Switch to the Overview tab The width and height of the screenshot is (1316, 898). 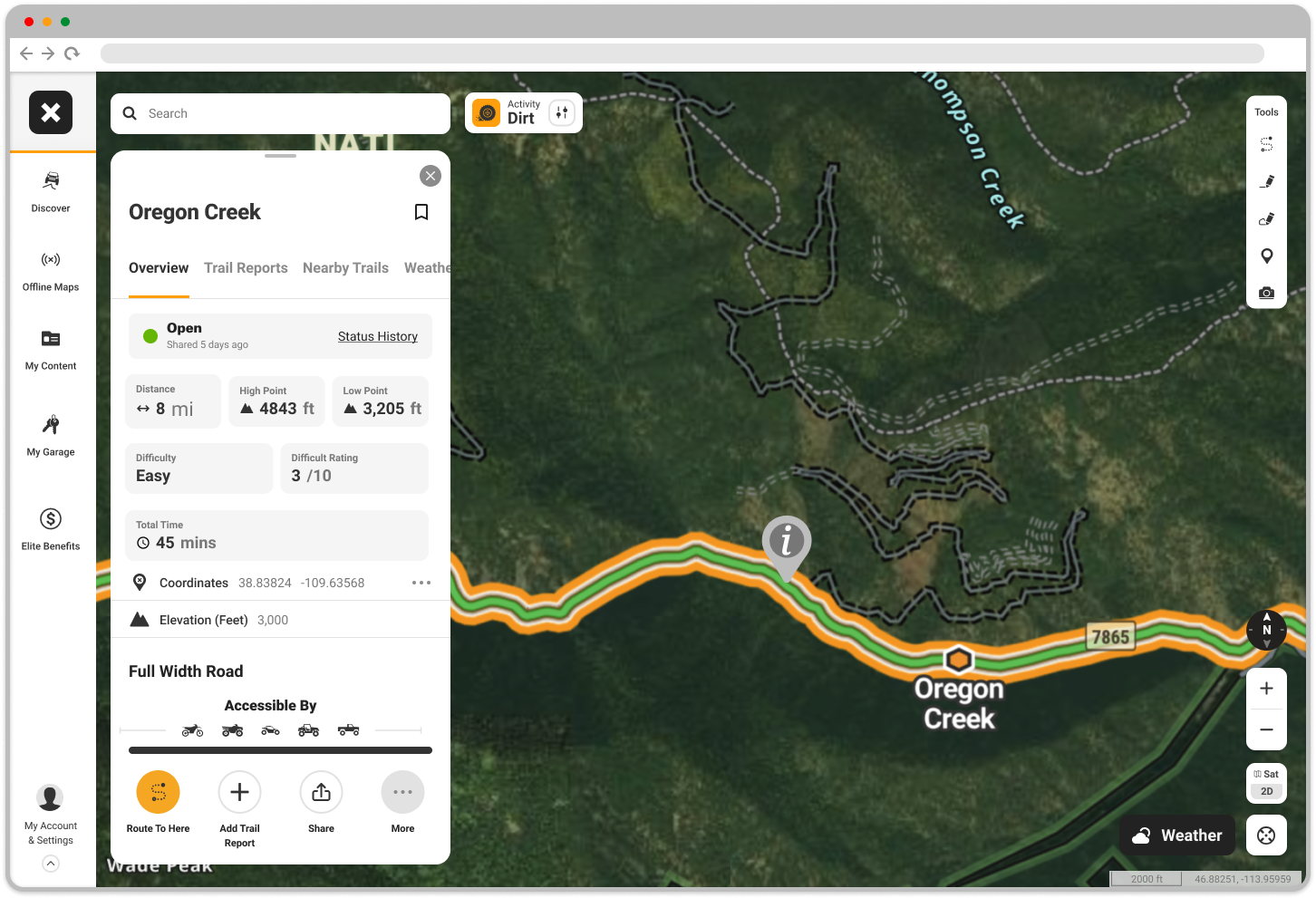pyautogui.click(x=159, y=268)
